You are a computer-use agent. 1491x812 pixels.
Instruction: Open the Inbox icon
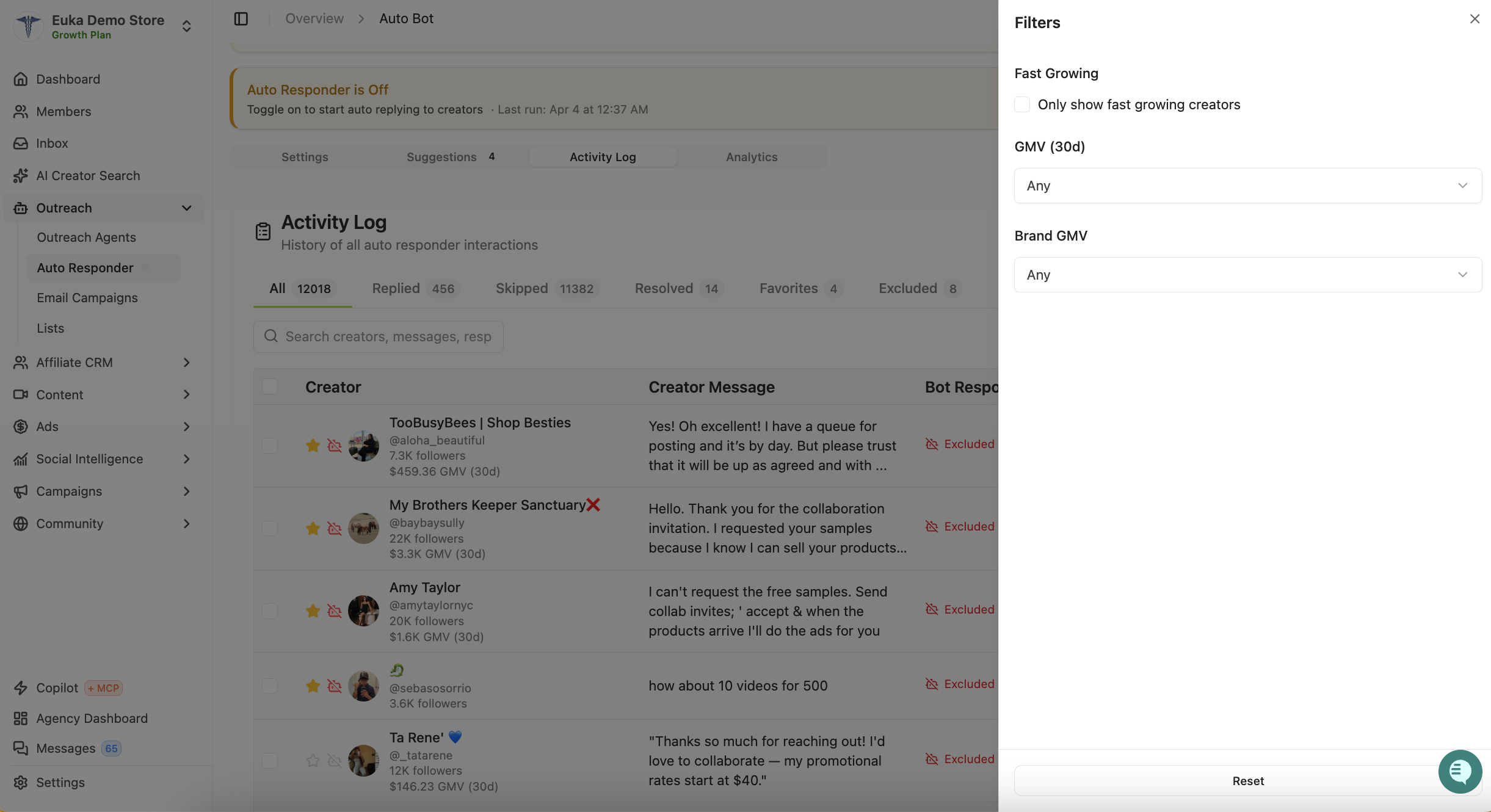(x=21, y=143)
